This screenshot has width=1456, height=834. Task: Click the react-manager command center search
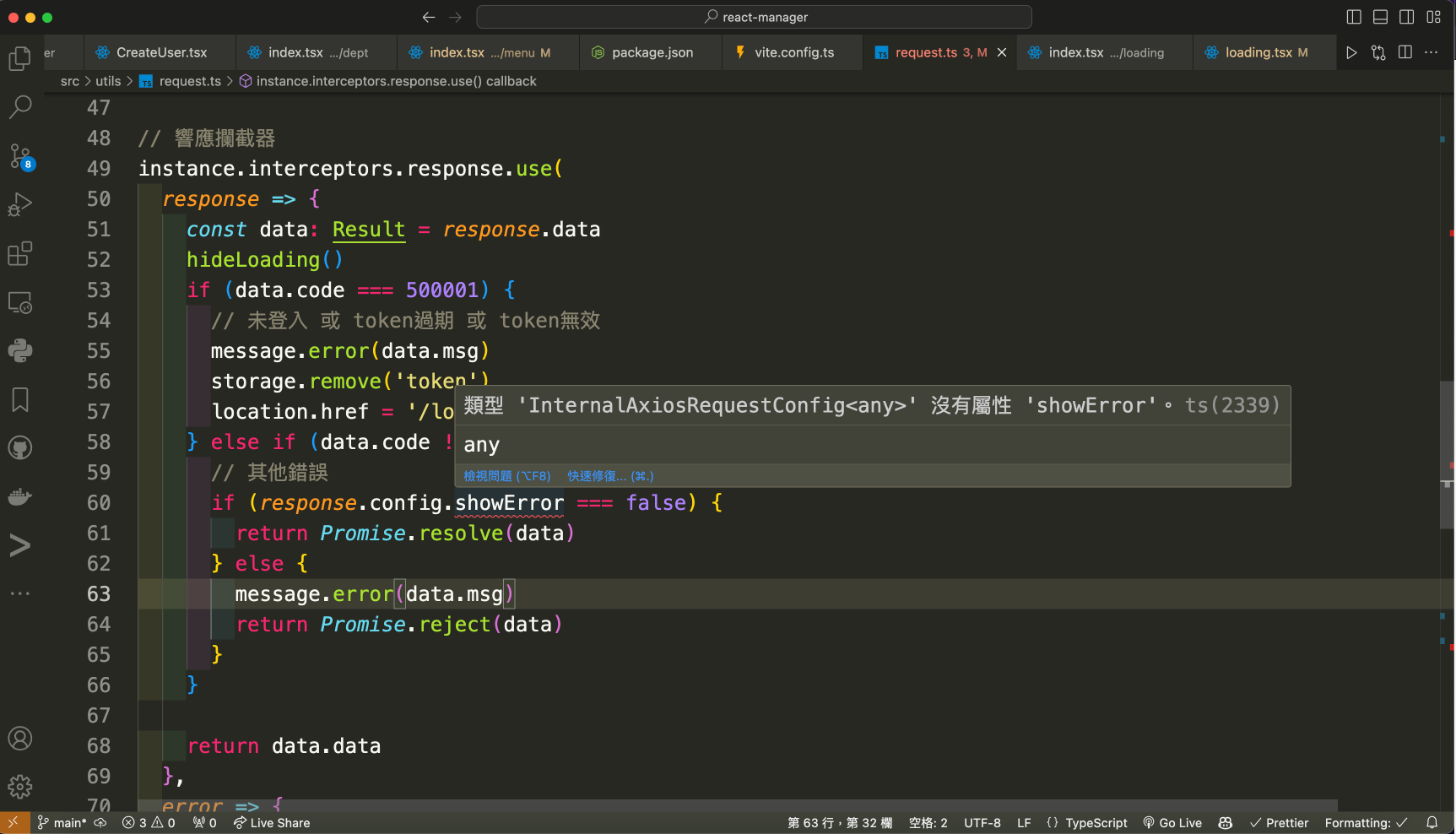754,17
